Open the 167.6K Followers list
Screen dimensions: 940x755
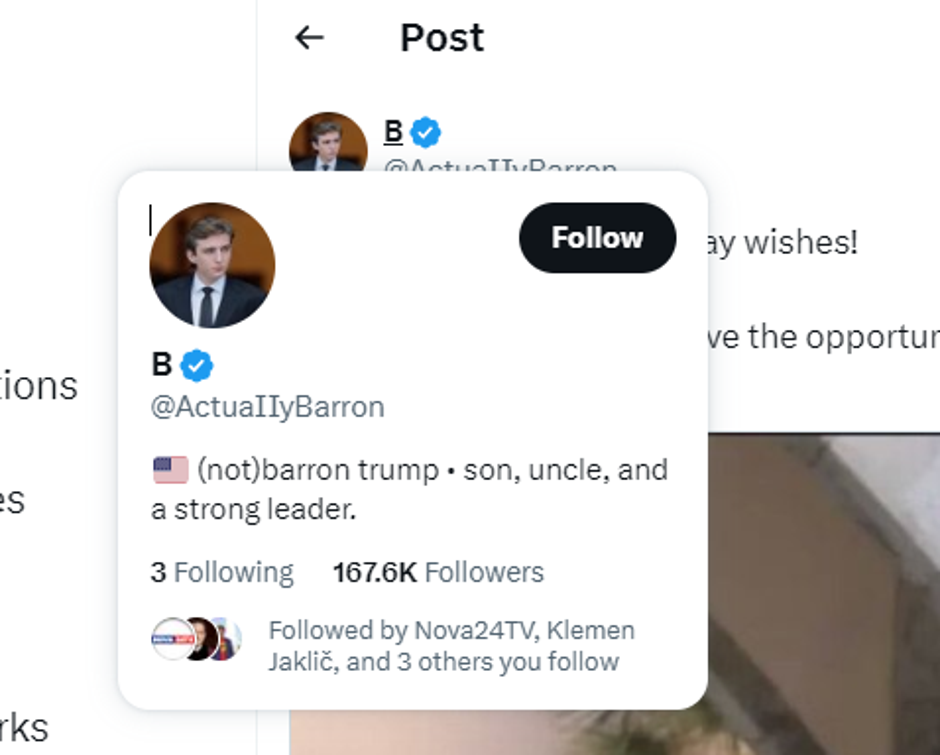[438, 572]
